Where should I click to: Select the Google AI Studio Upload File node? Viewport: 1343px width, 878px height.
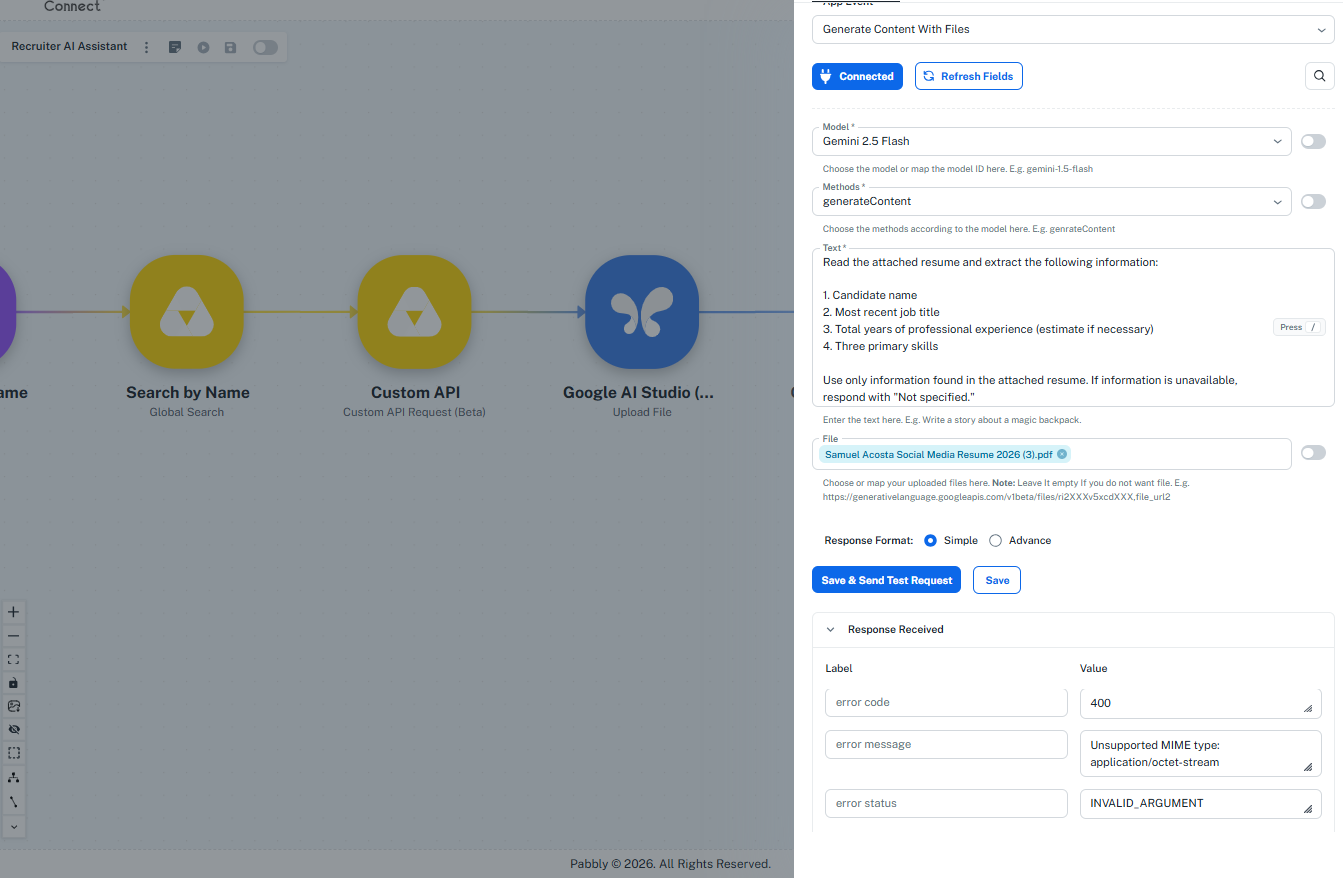pyautogui.click(x=642, y=312)
